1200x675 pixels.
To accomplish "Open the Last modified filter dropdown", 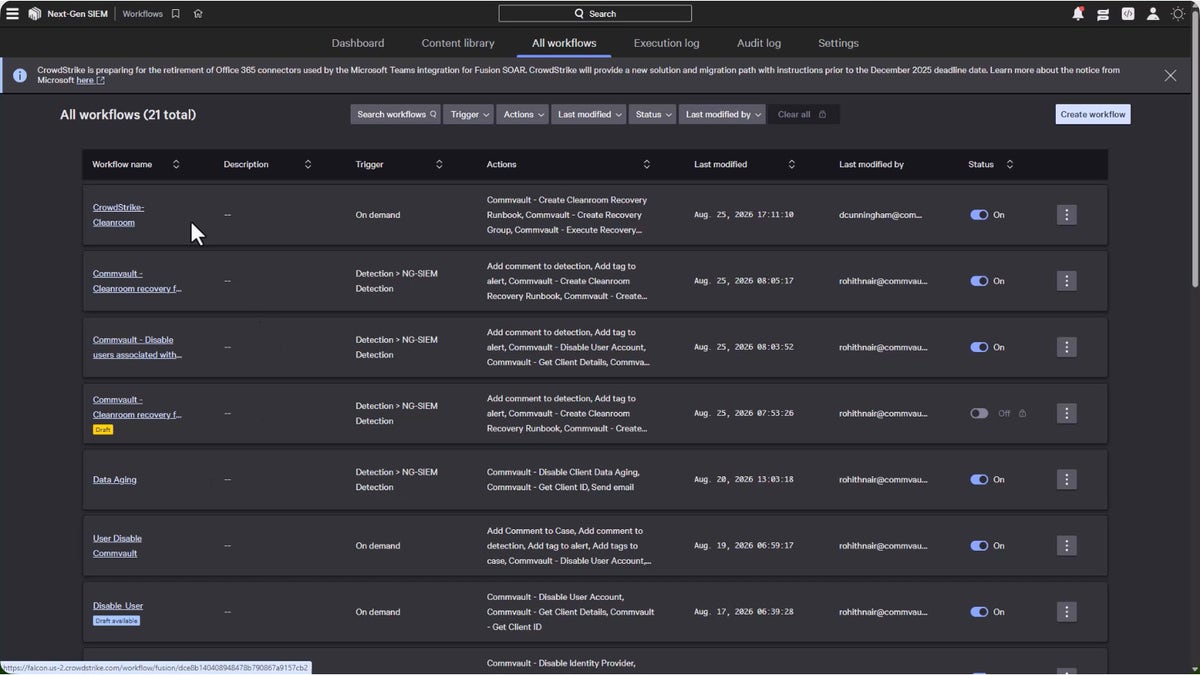I will [x=588, y=114].
